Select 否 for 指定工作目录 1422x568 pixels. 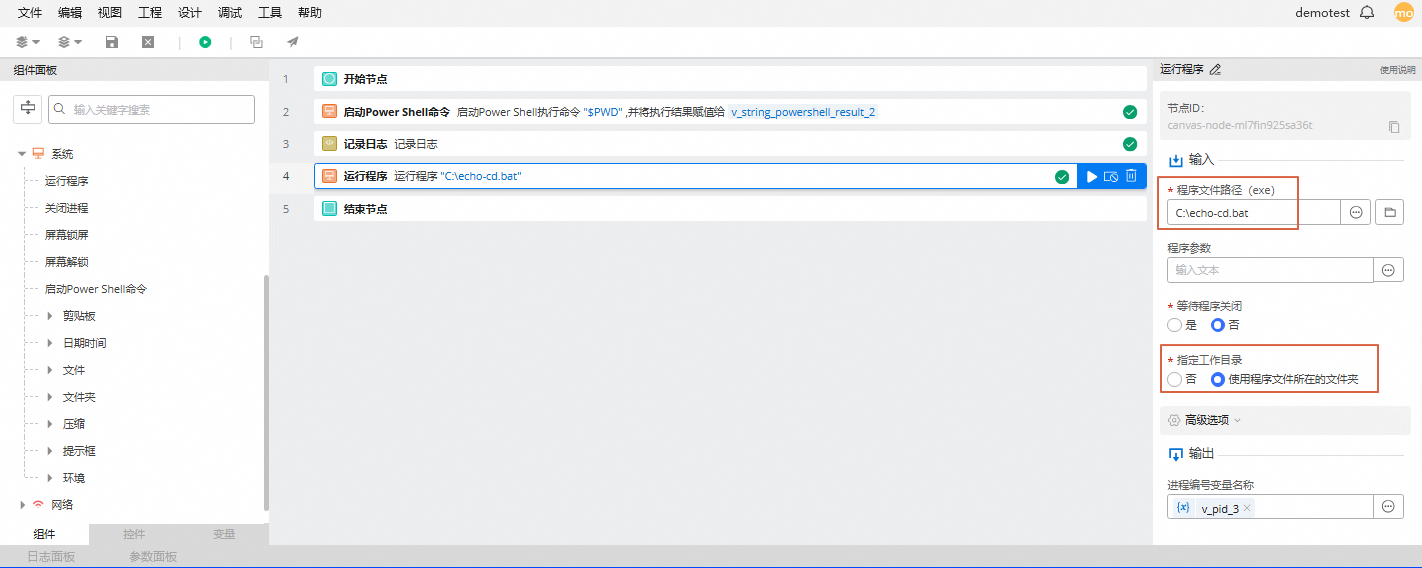pyautogui.click(x=1174, y=379)
